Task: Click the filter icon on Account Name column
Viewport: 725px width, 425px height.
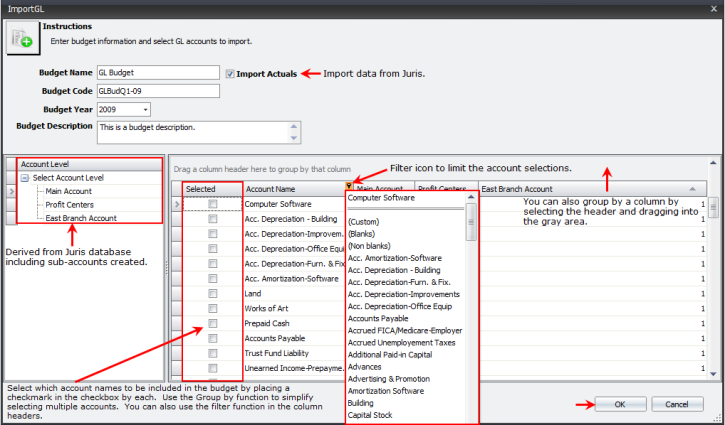Action: point(349,188)
